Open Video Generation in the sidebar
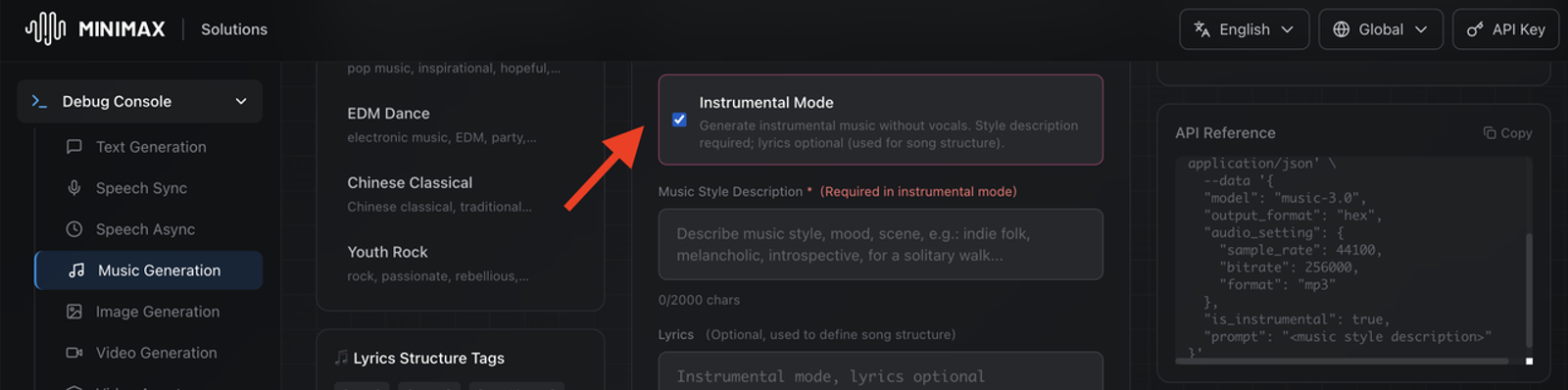The height and width of the screenshot is (390, 1568). click(x=156, y=353)
